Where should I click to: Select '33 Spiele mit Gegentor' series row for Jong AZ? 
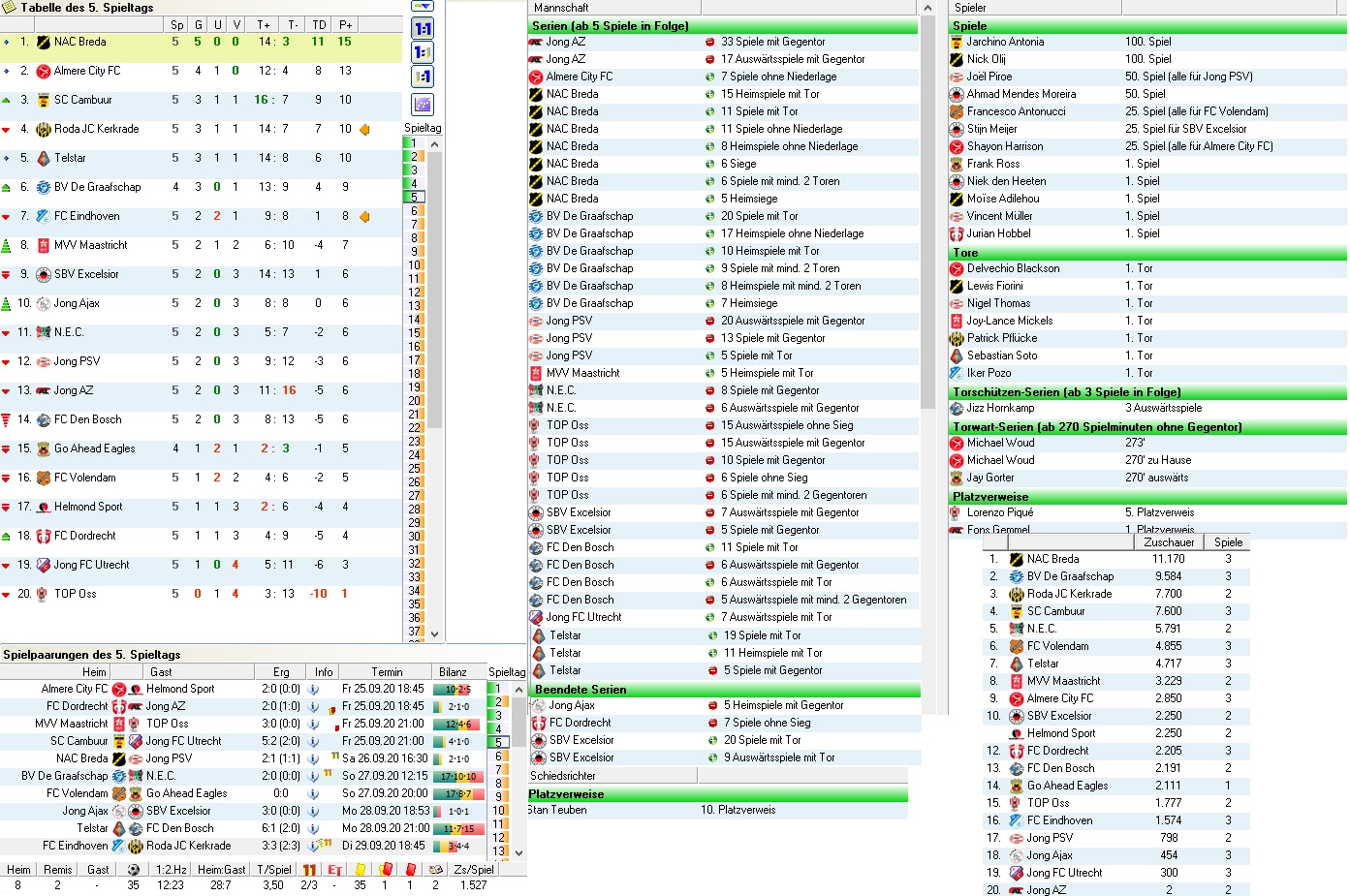point(723,42)
